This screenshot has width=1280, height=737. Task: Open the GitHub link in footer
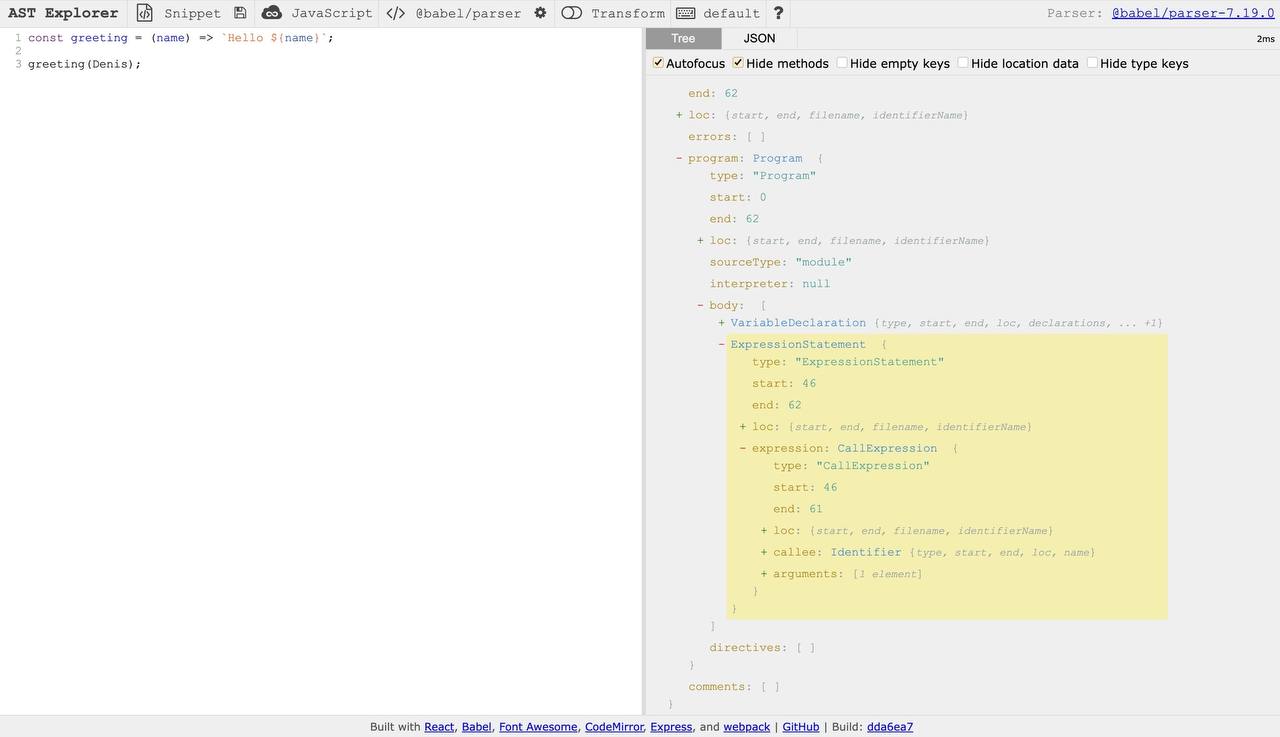tap(800, 727)
